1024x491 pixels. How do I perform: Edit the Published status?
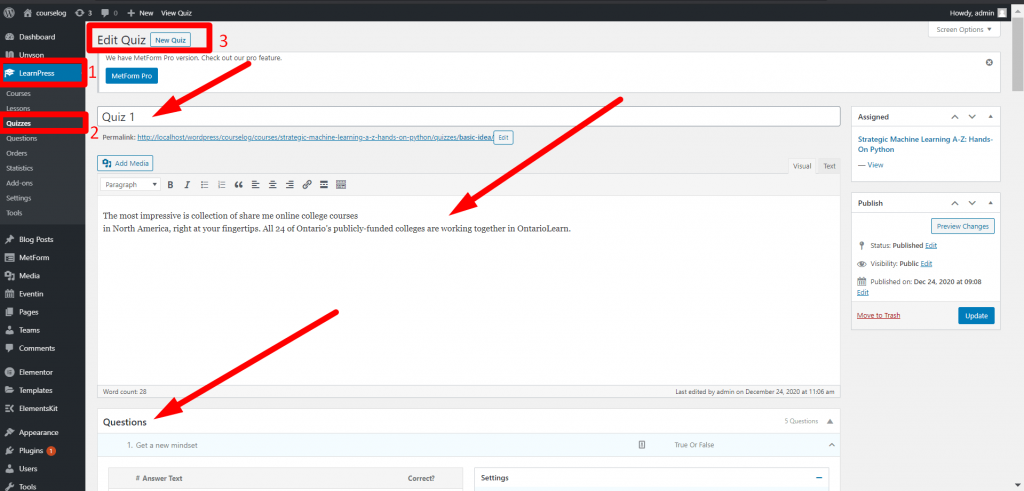[x=931, y=246]
